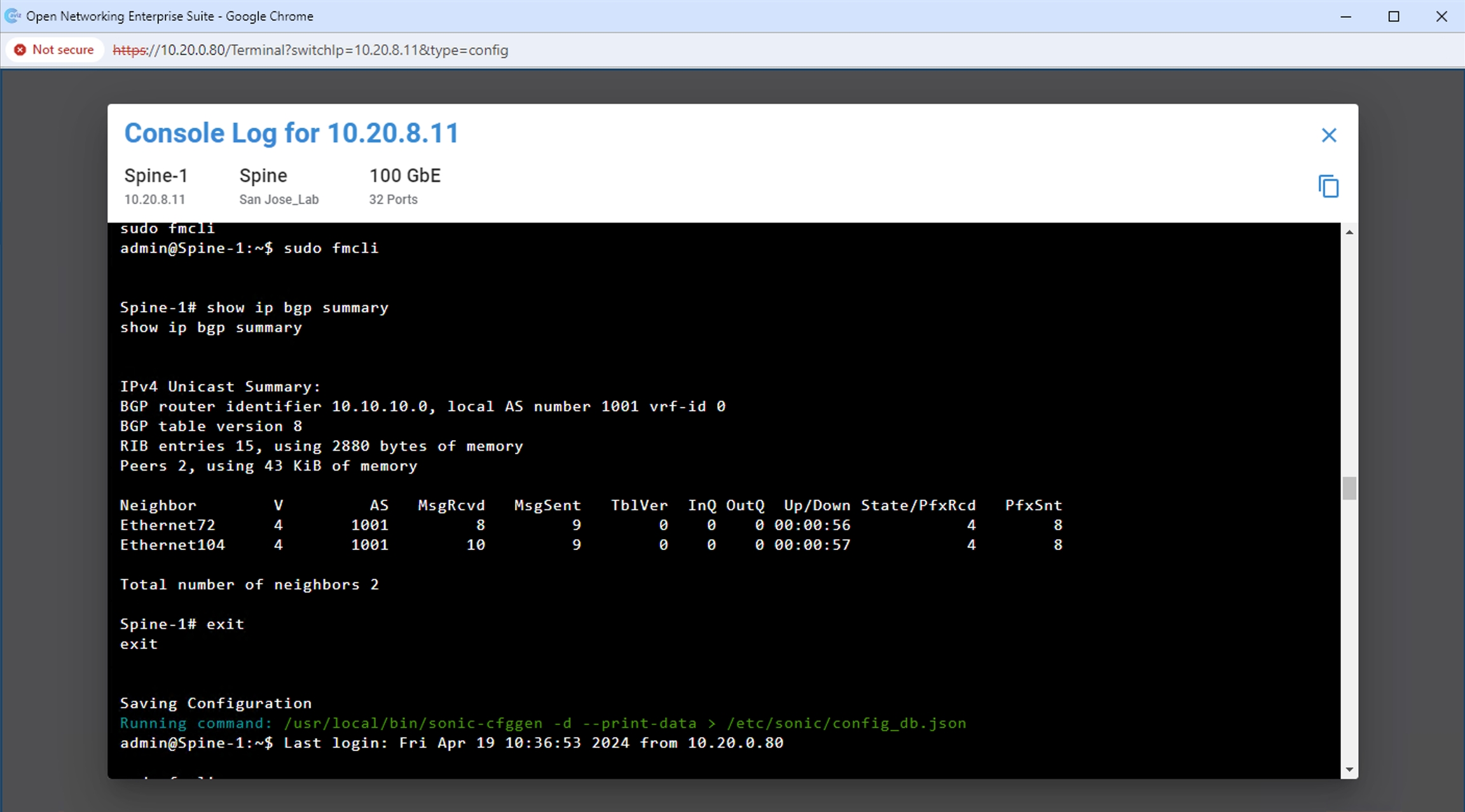Click the San Jose_Lab site label
The height and width of the screenshot is (812, 1465).
pyautogui.click(x=279, y=199)
